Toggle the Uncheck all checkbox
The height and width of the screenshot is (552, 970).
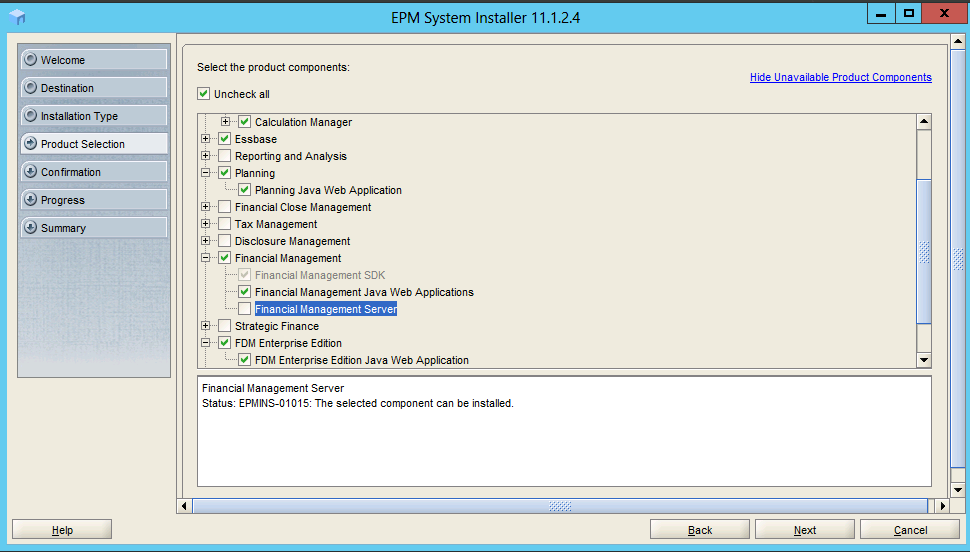pos(203,94)
